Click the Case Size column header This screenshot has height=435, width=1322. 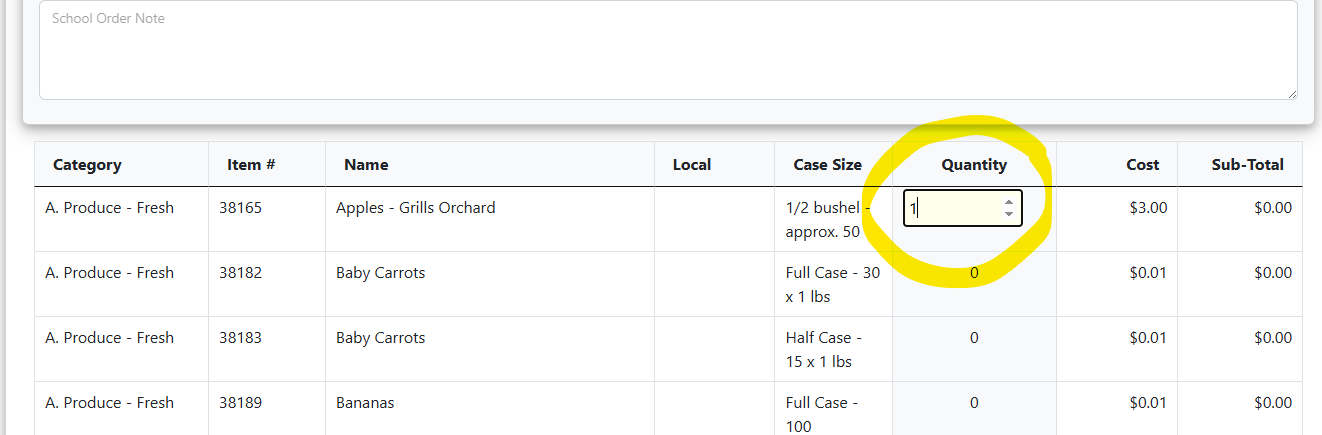827,165
